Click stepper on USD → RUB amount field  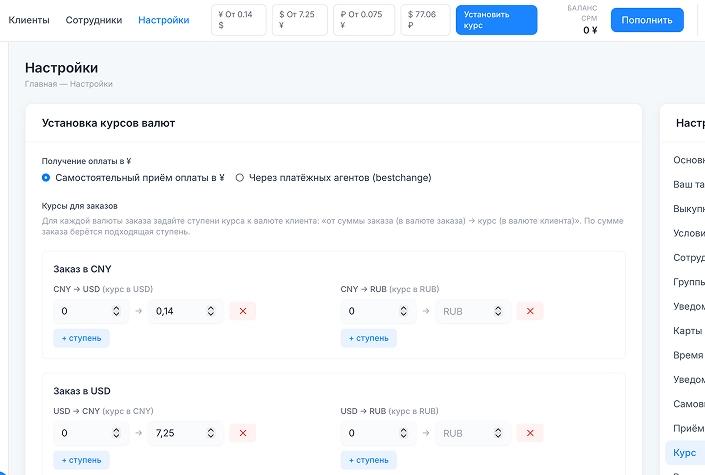pos(403,433)
